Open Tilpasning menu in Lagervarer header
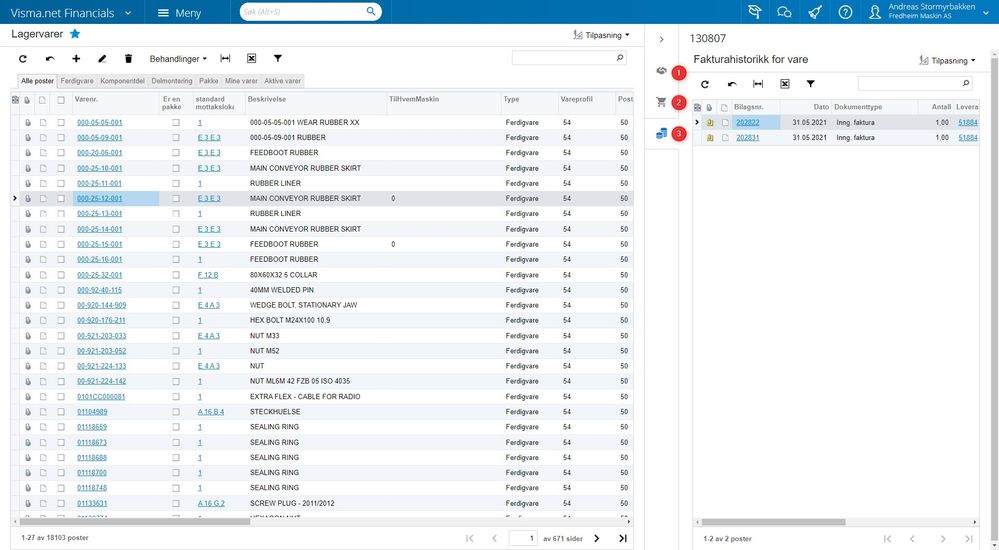This screenshot has width=999, height=550. click(601, 35)
